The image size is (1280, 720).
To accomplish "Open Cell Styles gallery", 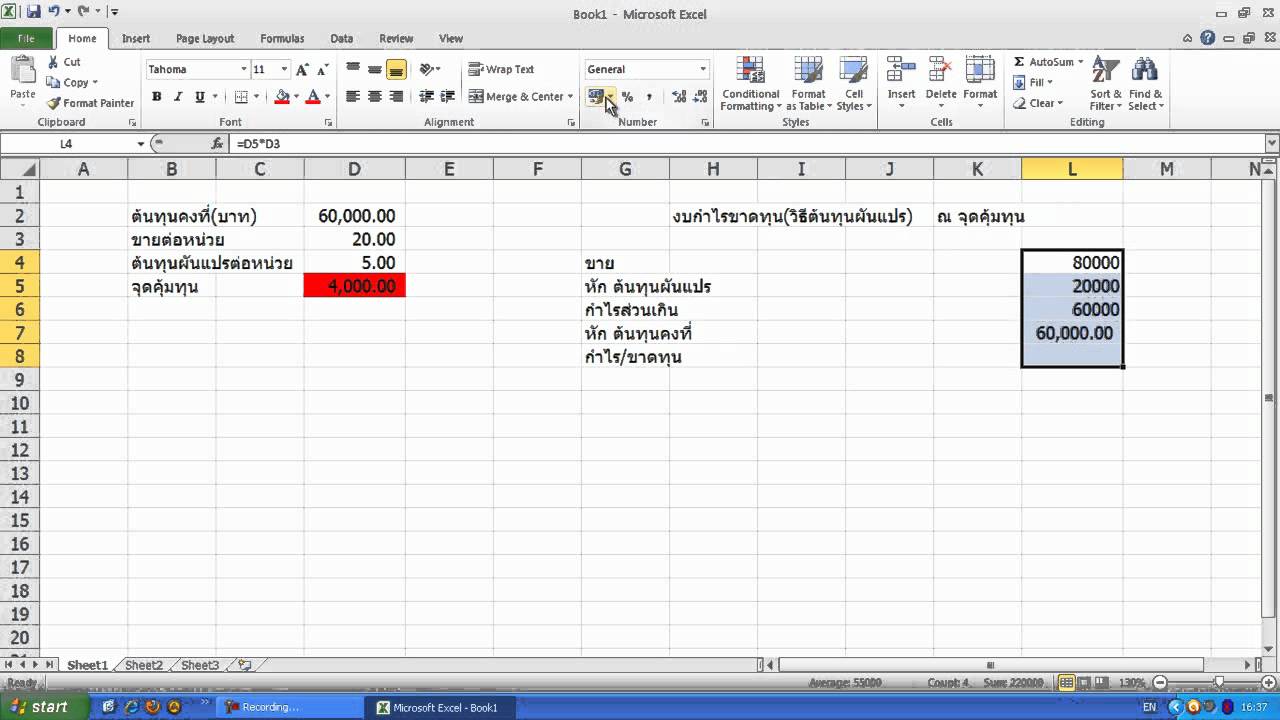I will 853,84.
